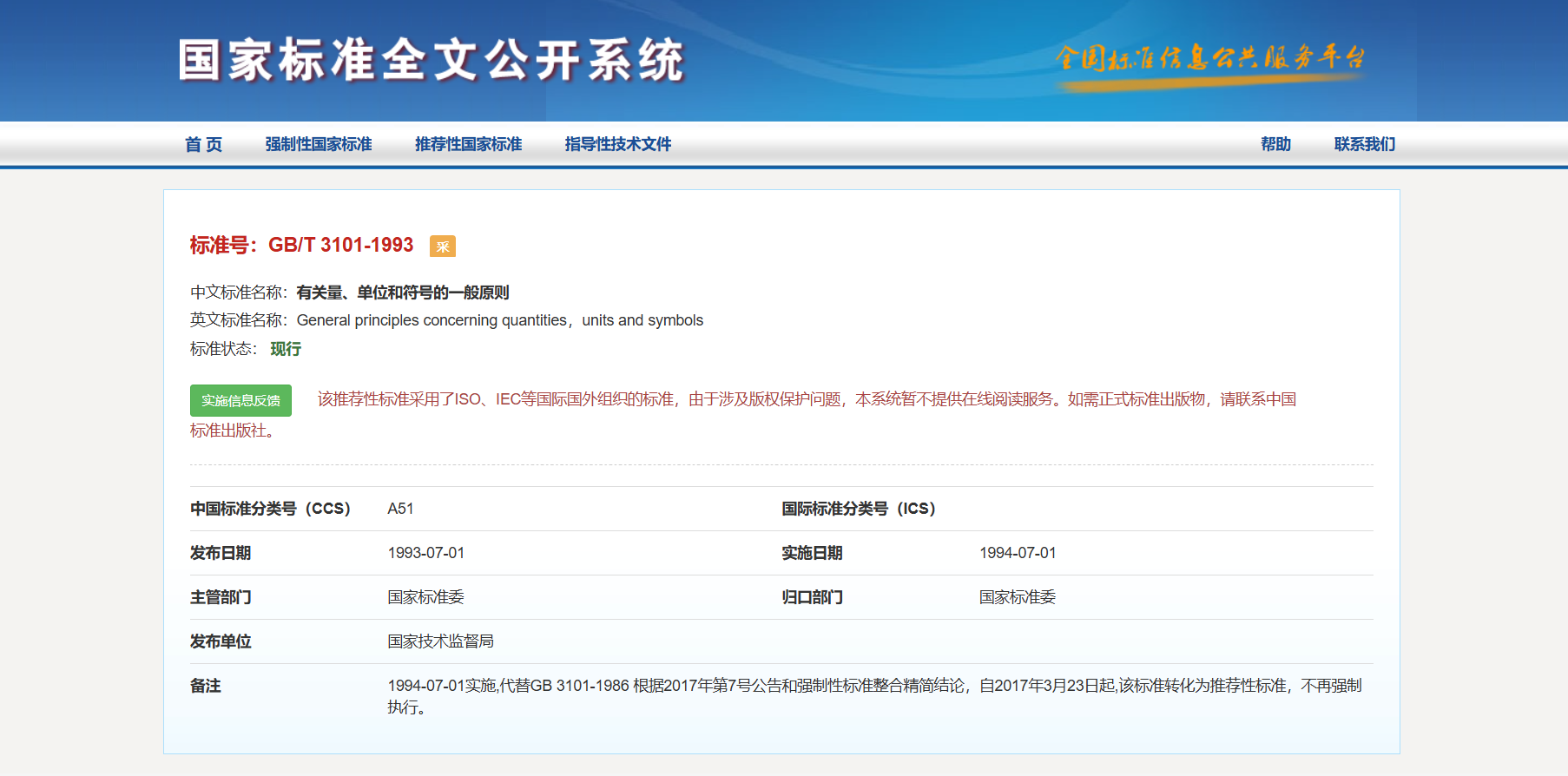Click the 备注 remarks text
The width and height of the screenshot is (1568, 776).
coord(873,687)
